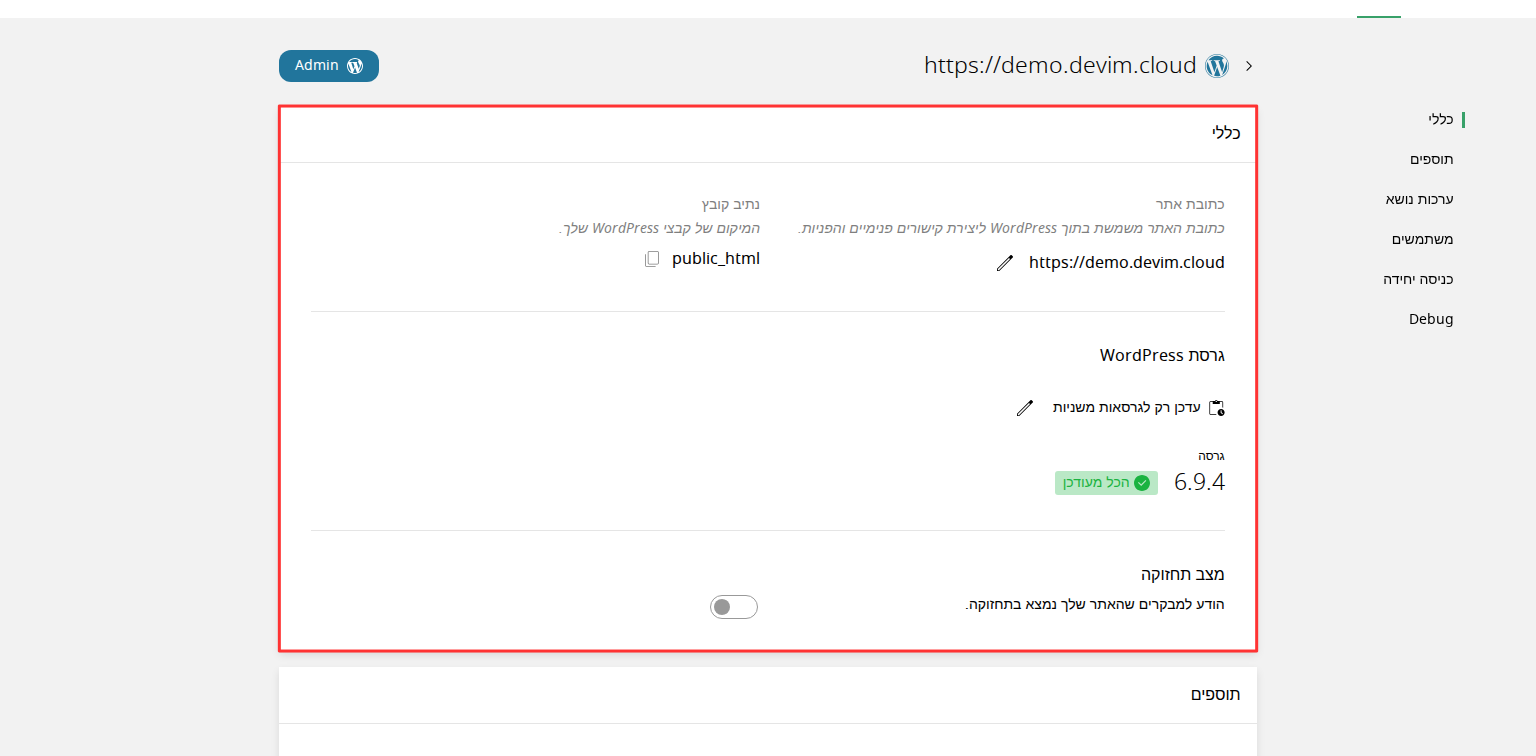The image size is (1536, 756).
Task: Toggle the maintenance mode switch
Action: tap(734, 607)
